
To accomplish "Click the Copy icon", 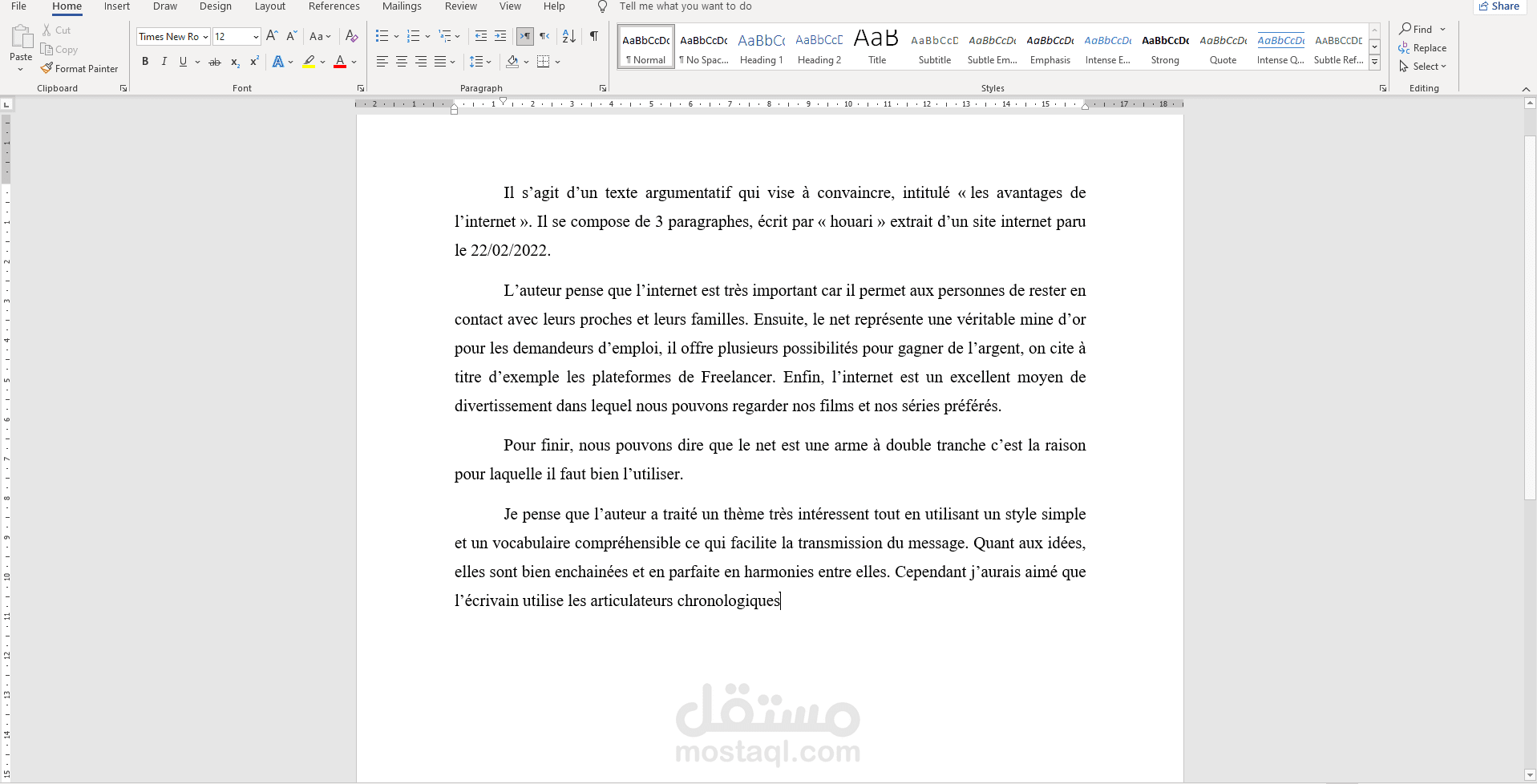I will (47, 49).
